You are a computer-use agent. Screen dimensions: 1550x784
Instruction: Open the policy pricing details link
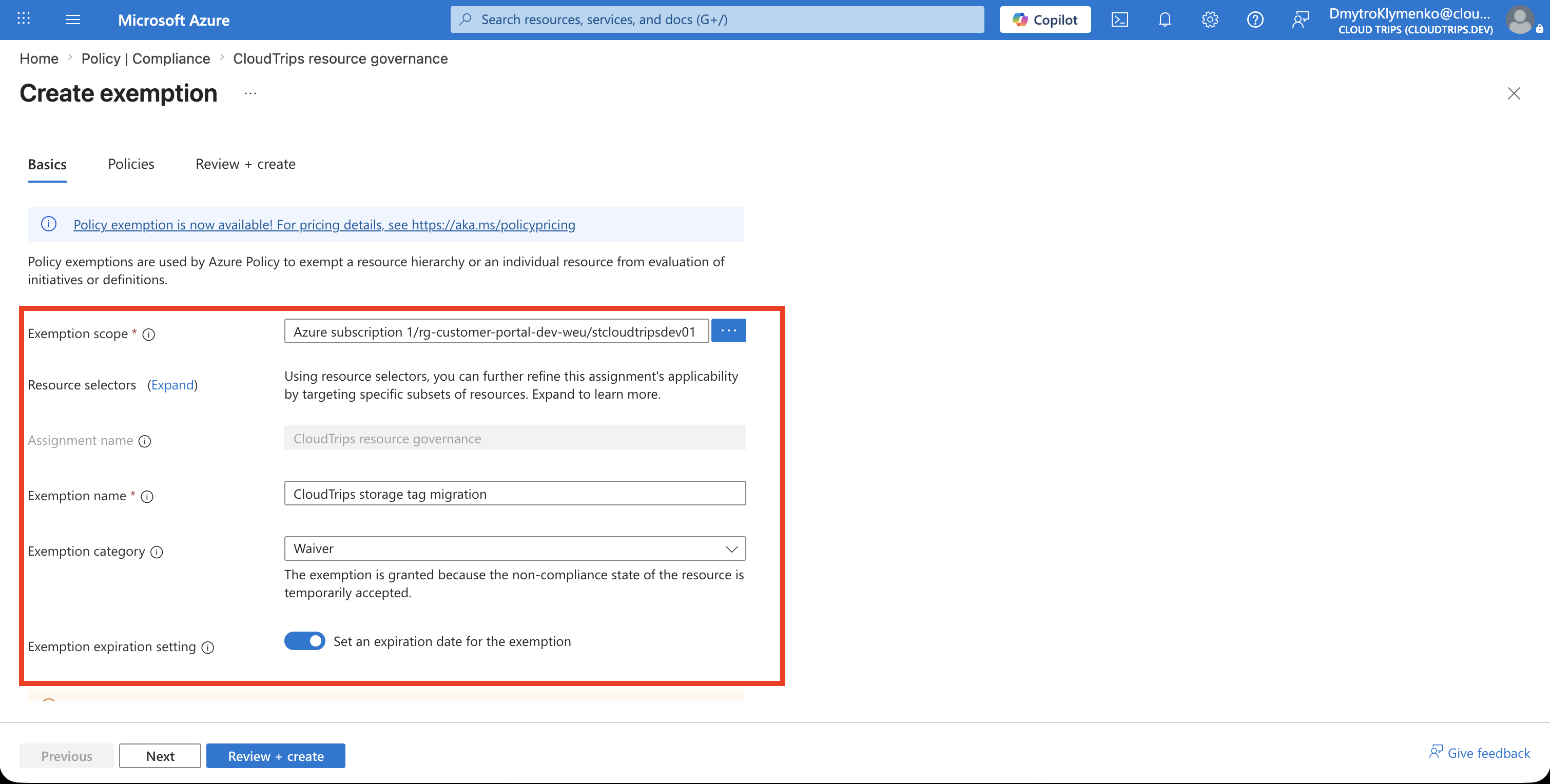[324, 224]
